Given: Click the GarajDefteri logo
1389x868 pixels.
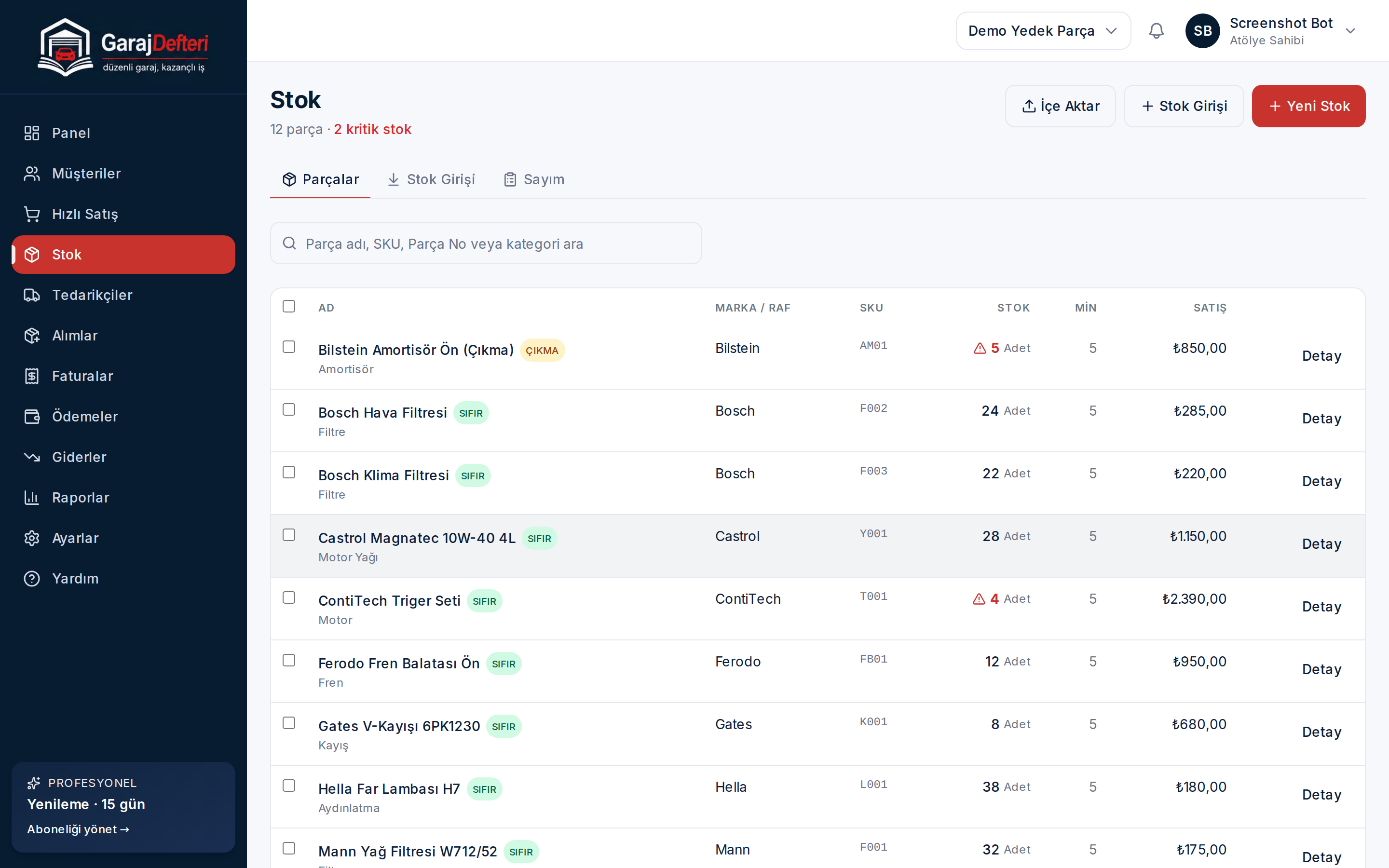Looking at the screenshot, I should pyautogui.click(x=123, y=47).
